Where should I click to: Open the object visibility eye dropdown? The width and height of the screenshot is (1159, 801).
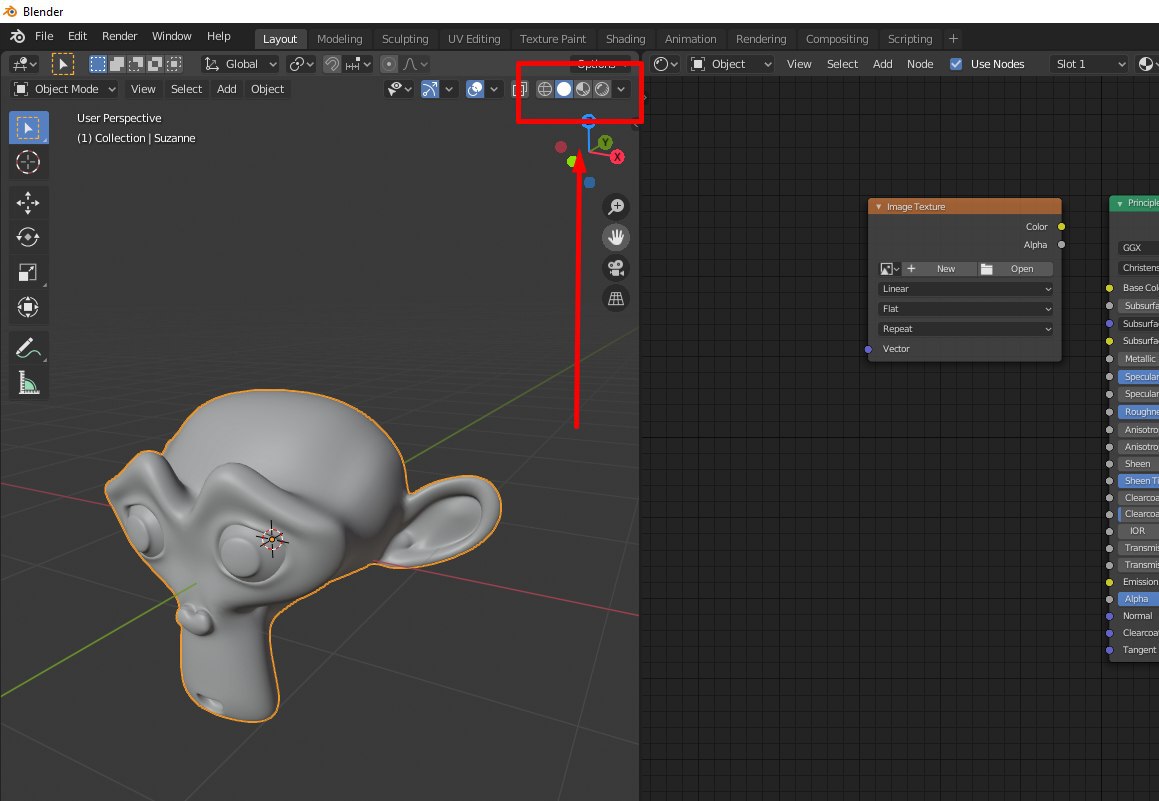pyautogui.click(x=399, y=89)
